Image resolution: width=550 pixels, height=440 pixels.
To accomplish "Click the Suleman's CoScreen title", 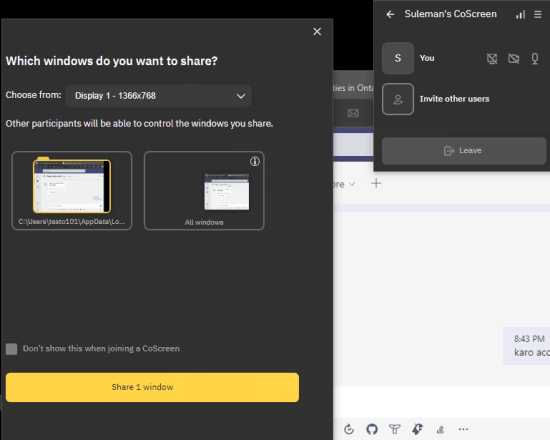I will 450,14.
